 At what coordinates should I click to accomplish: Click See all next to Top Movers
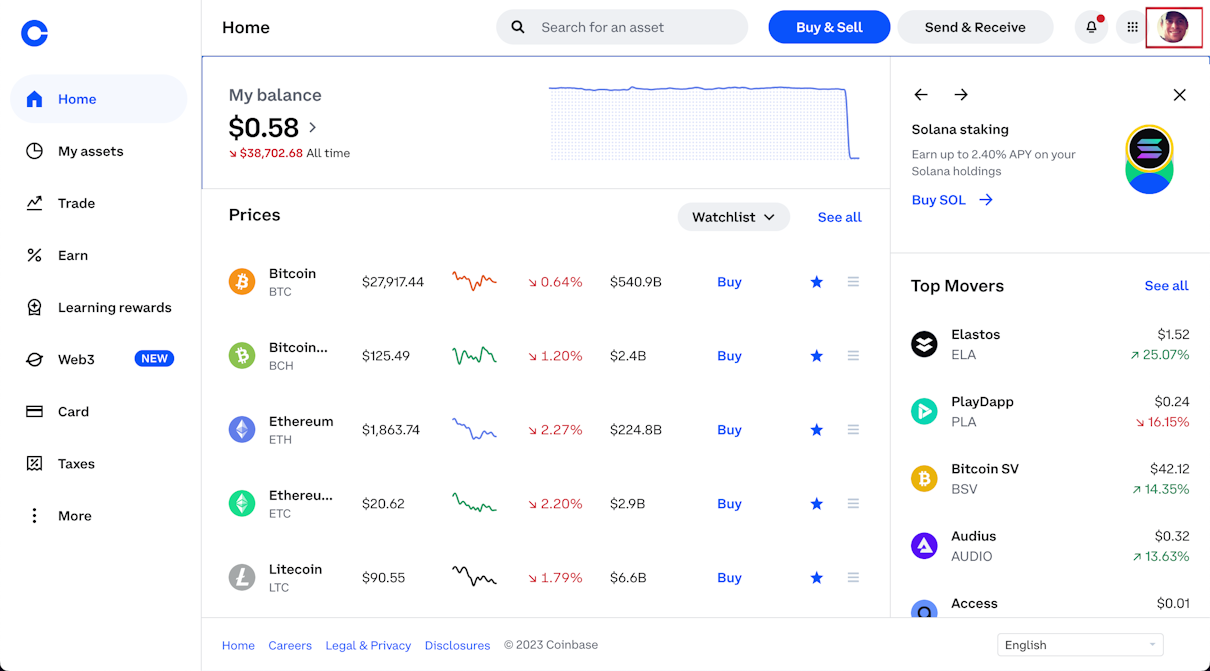click(x=1166, y=286)
